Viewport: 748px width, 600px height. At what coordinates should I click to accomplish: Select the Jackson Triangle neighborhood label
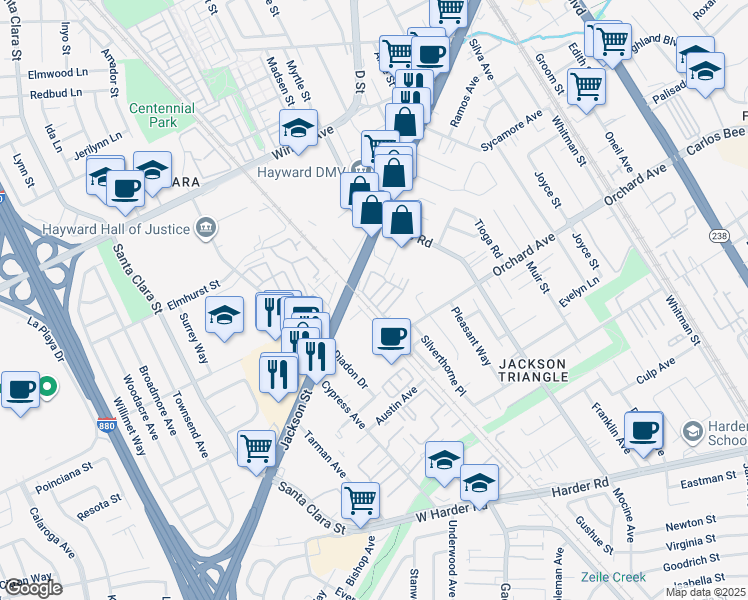533,371
